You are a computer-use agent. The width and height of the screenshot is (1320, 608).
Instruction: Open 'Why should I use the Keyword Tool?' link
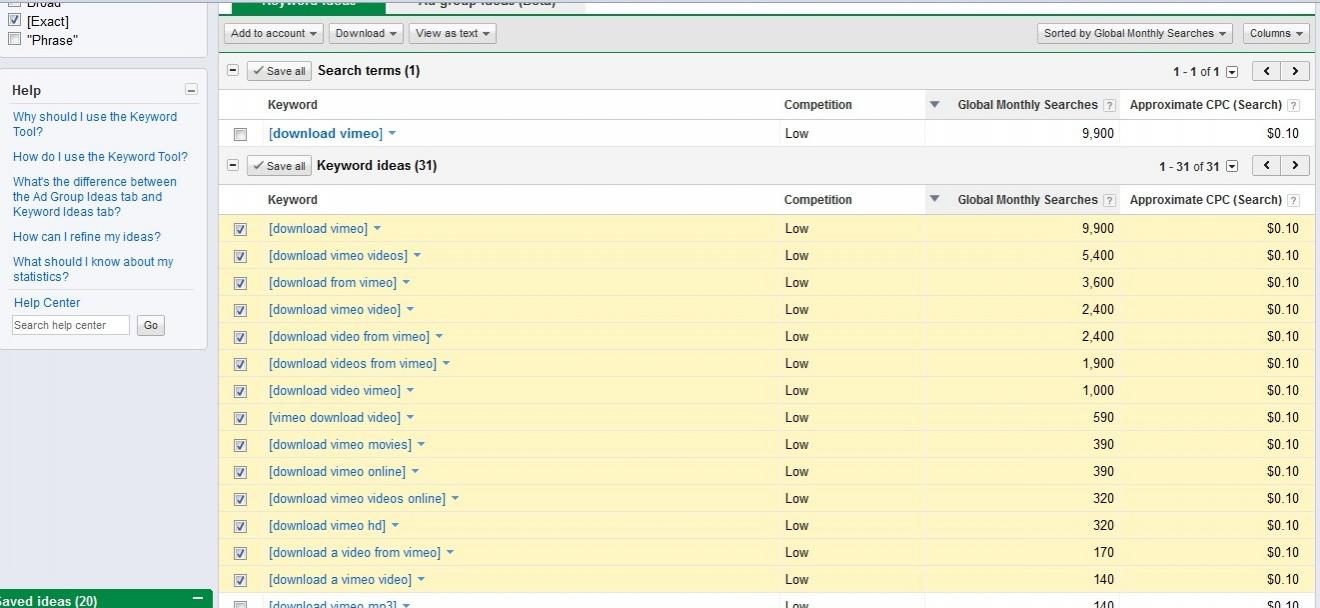coord(95,124)
